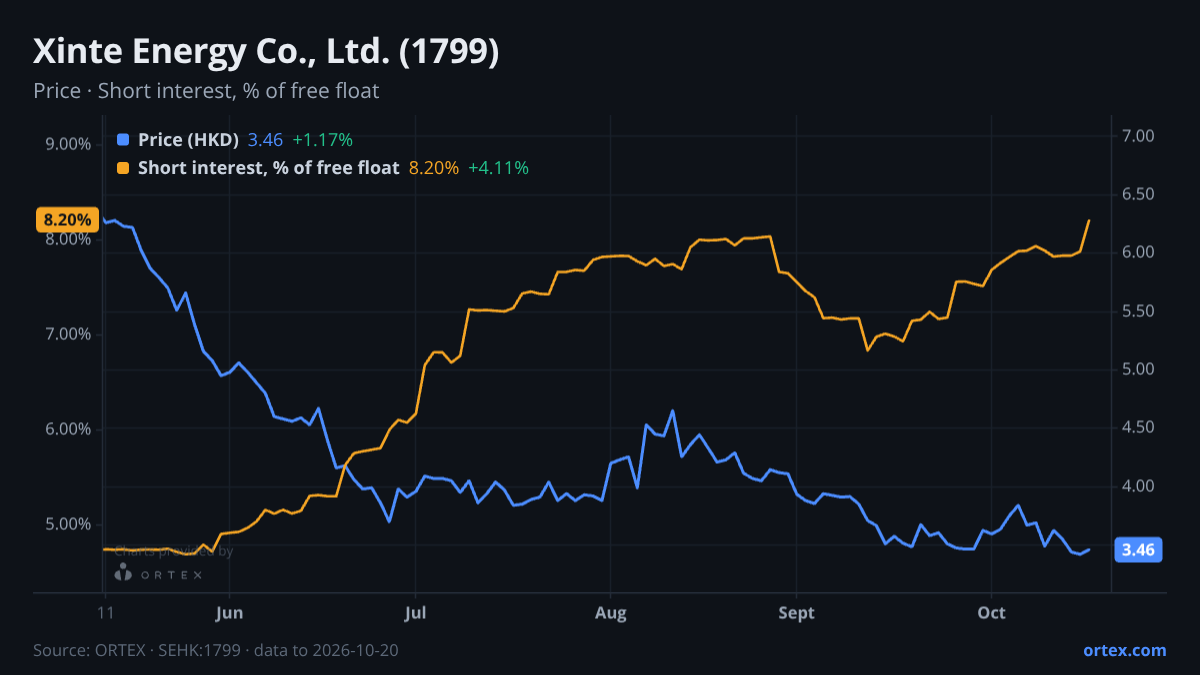Click the 4.50 right axis label
This screenshot has width=1200, height=675.
1138,428
